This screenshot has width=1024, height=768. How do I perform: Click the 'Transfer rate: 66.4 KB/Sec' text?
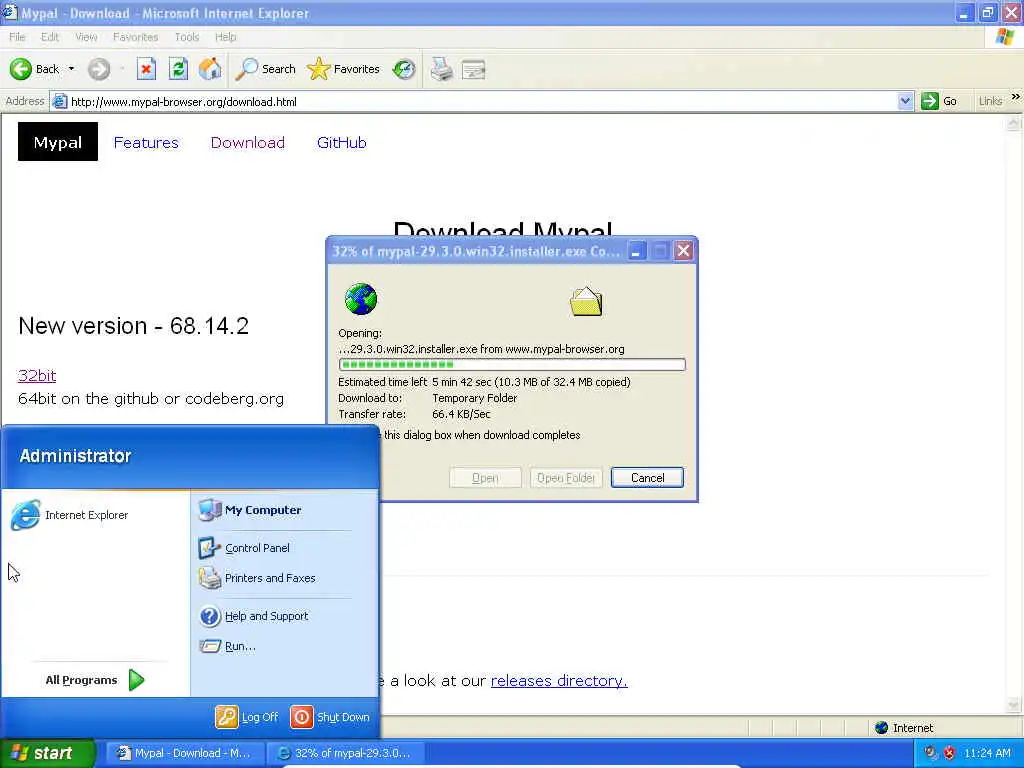click(x=414, y=414)
